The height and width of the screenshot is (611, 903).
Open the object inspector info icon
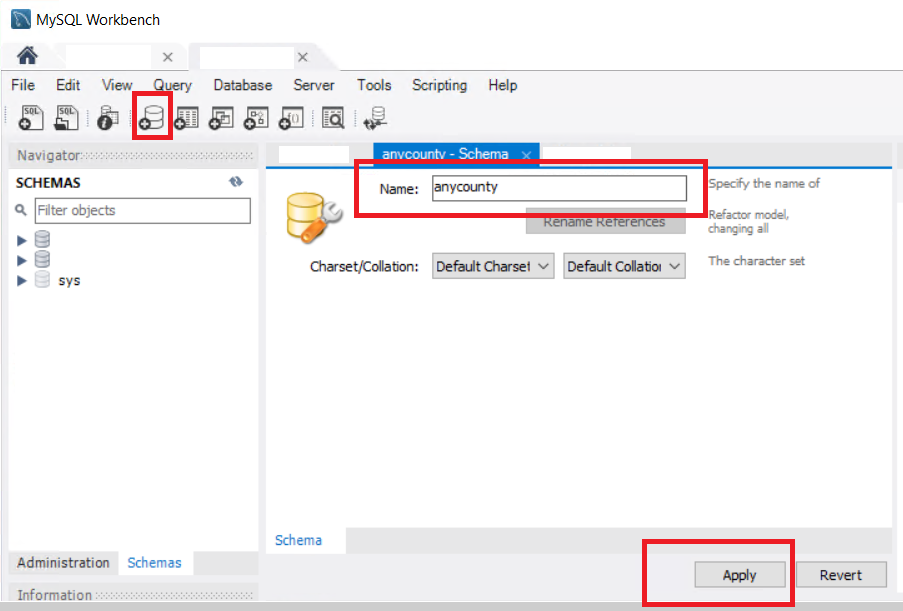pos(108,117)
